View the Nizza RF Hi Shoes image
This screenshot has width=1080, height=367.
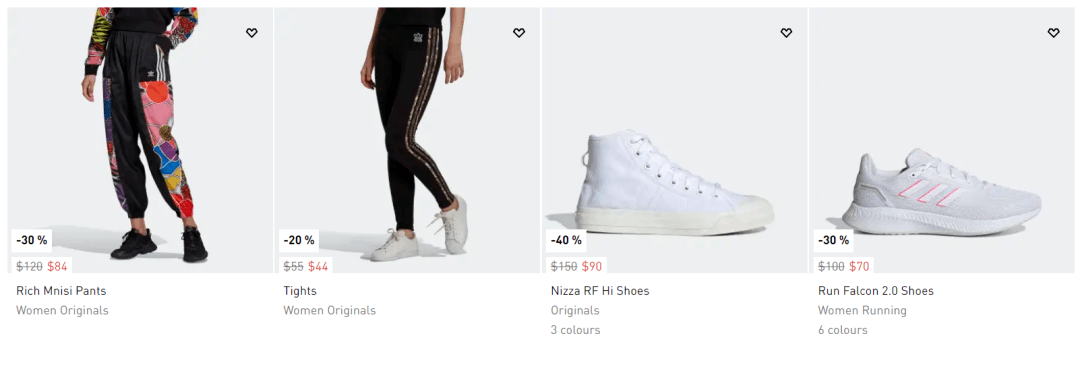[675, 140]
